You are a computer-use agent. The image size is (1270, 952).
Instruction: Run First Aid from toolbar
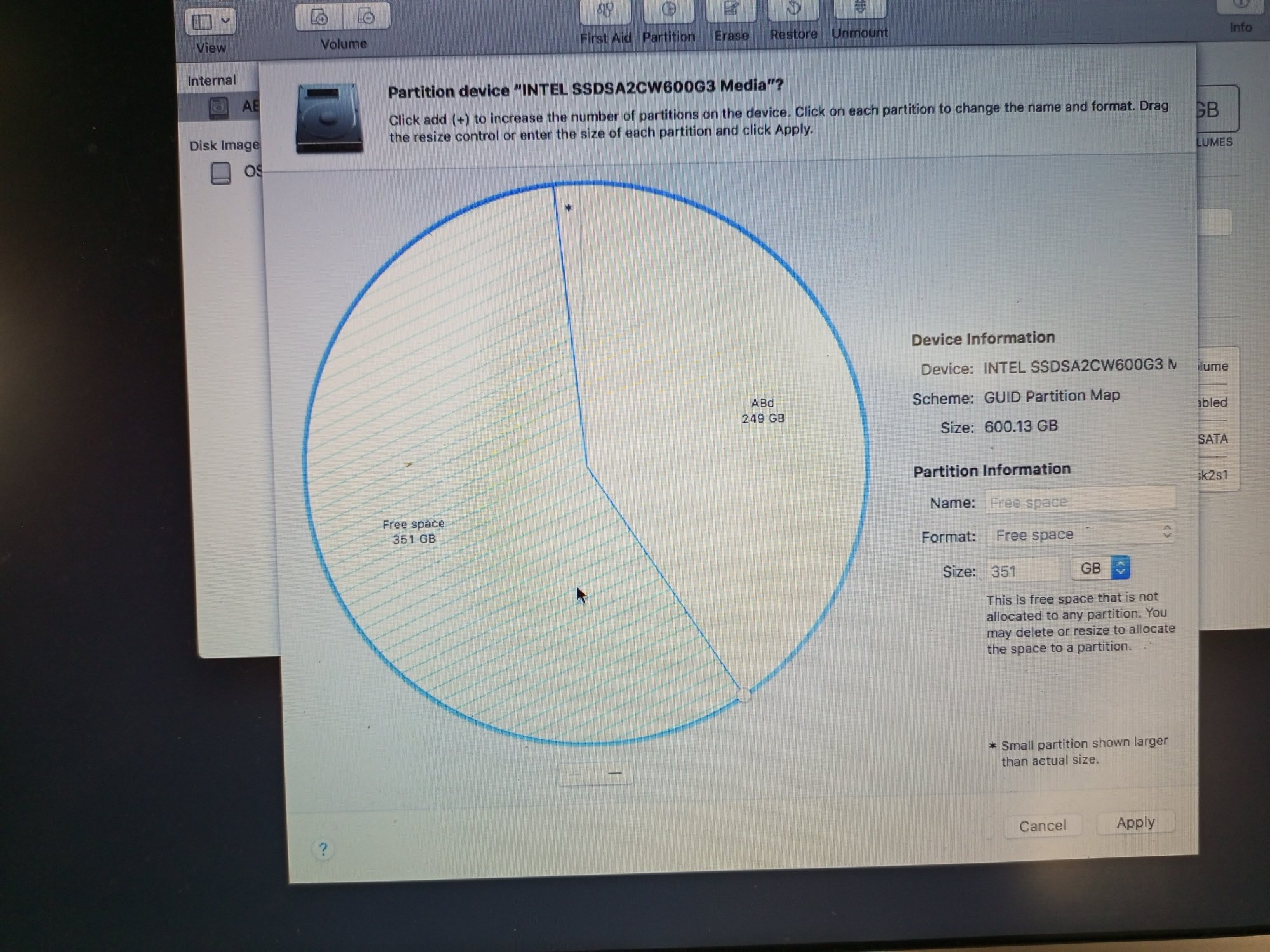pyautogui.click(x=605, y=11)
